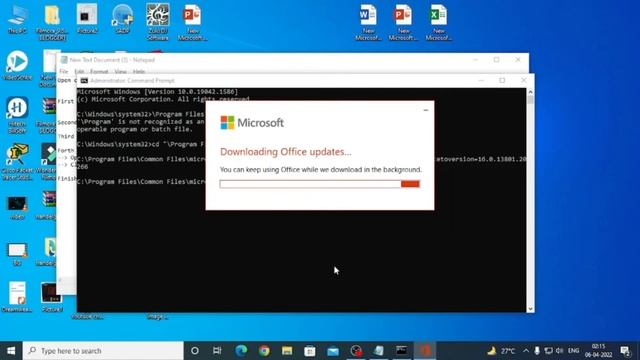Open Task View on the taskbar
640x360 pixels.
(217, 351)
